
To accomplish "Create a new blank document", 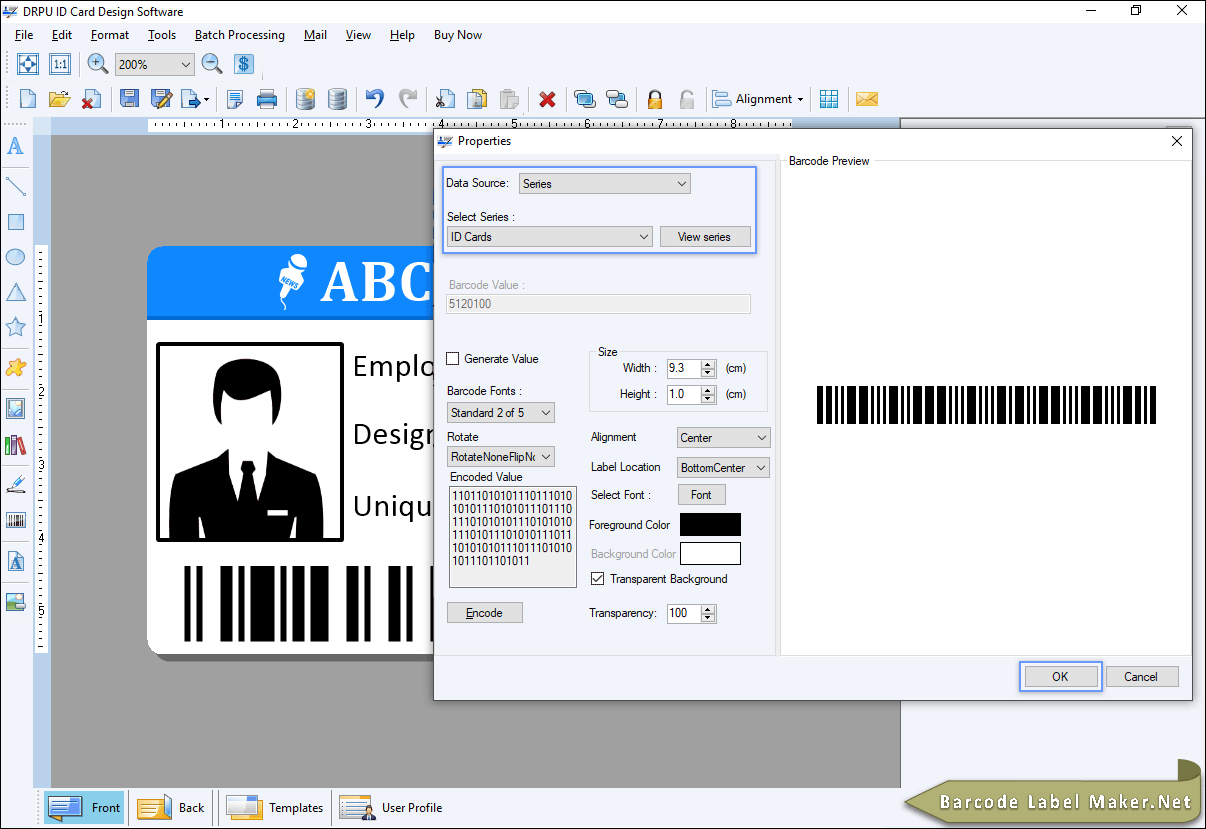I will point(28,99).
